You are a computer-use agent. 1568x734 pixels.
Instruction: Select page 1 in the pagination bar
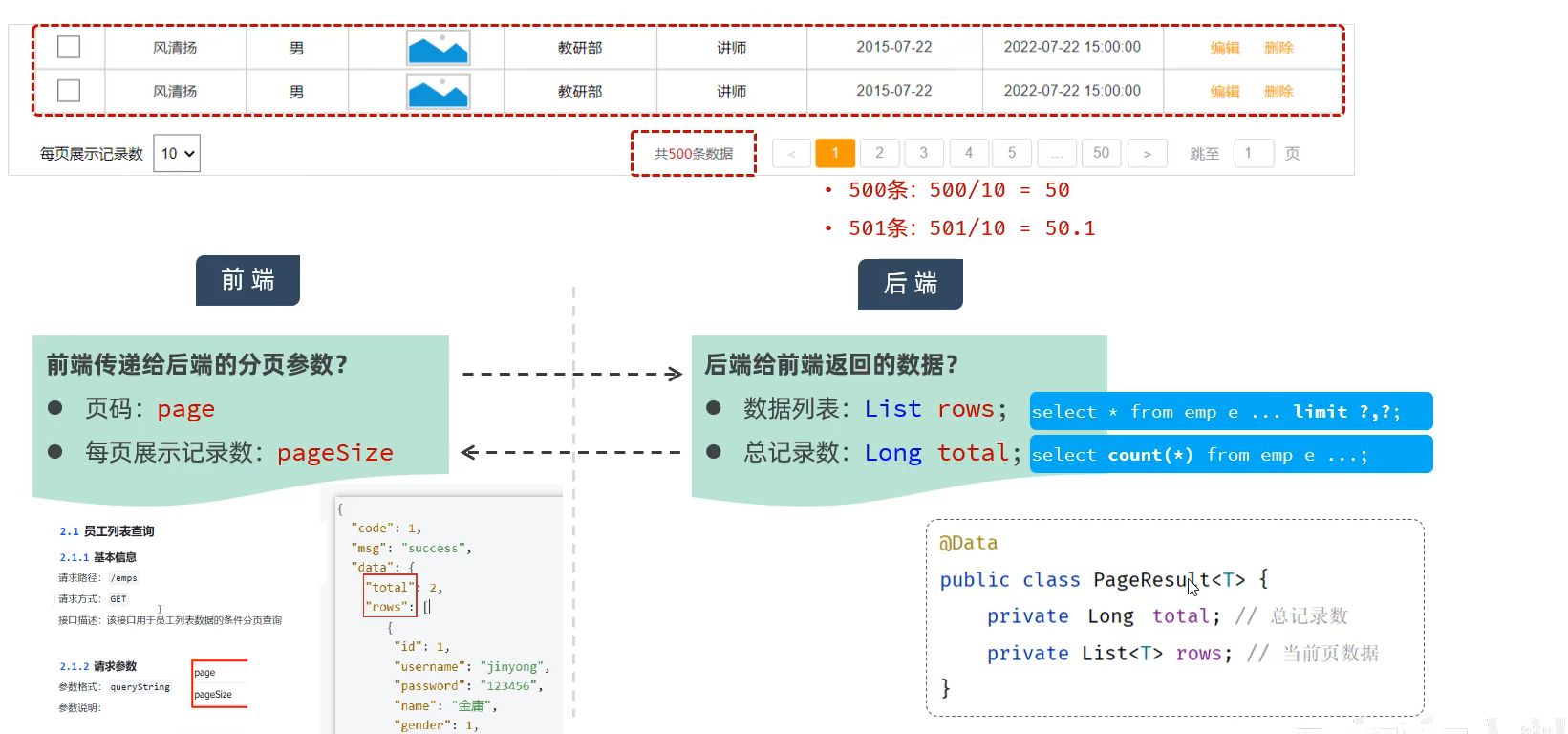pos(835,153)
